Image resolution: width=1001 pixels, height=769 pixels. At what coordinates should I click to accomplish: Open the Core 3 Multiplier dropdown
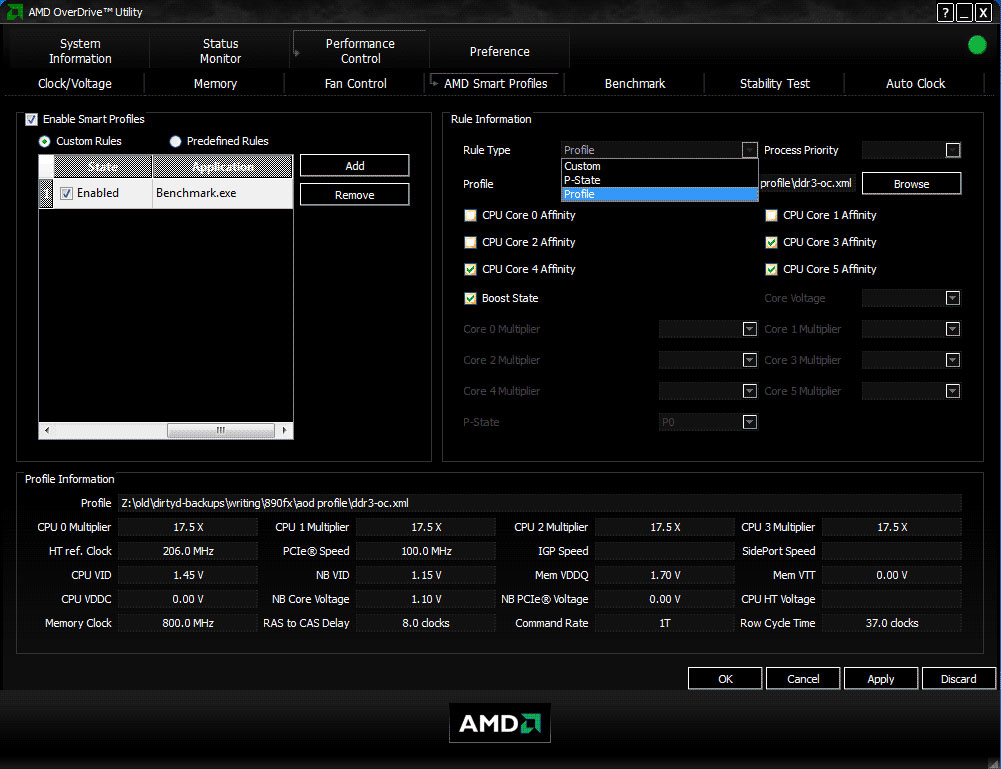click(x=952, y=360)
